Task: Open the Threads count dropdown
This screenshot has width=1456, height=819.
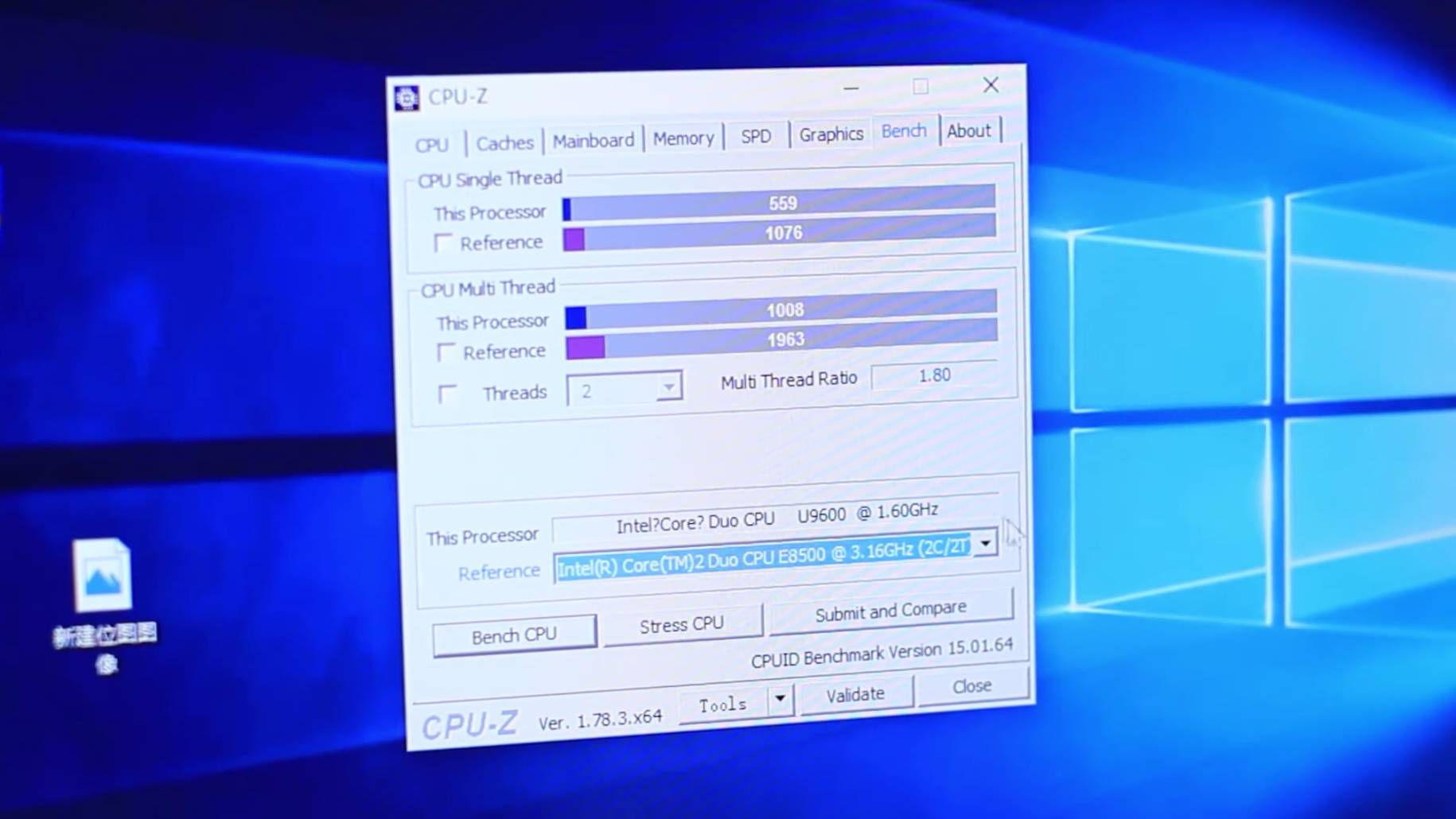Action: 668,388
